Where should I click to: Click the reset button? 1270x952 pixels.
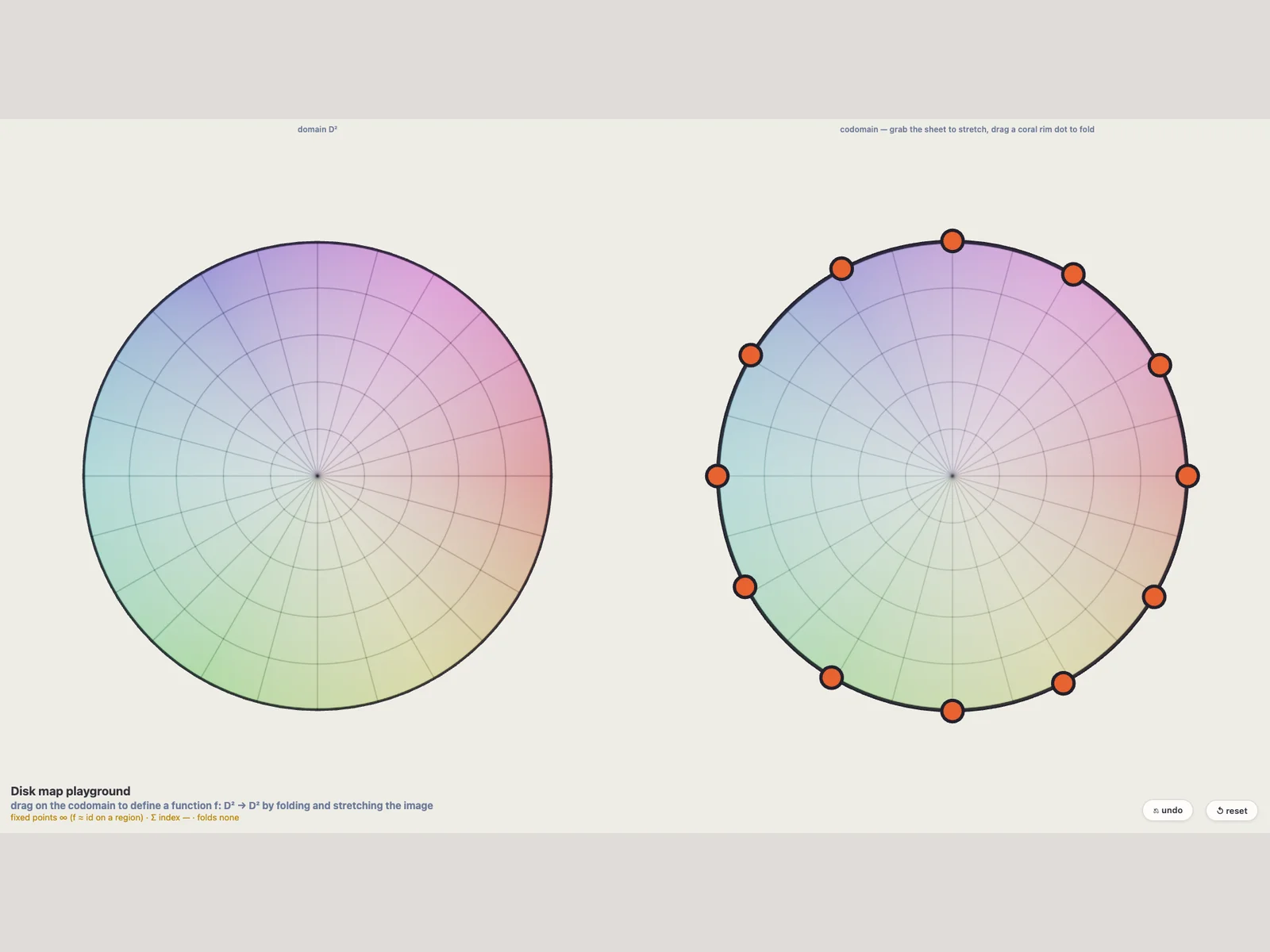pos(1231,811)
